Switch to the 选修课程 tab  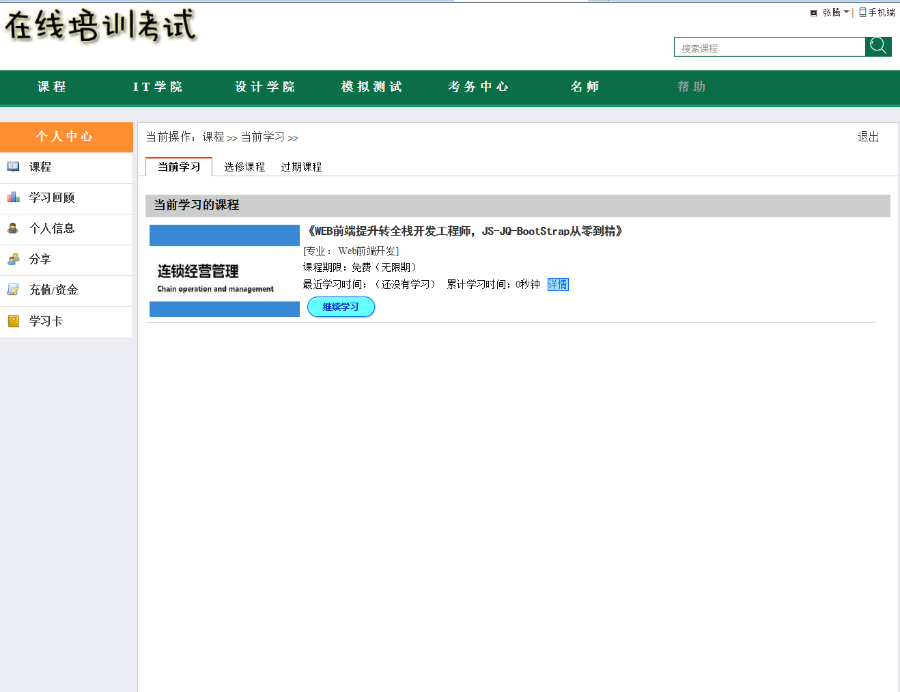point(244,167)
